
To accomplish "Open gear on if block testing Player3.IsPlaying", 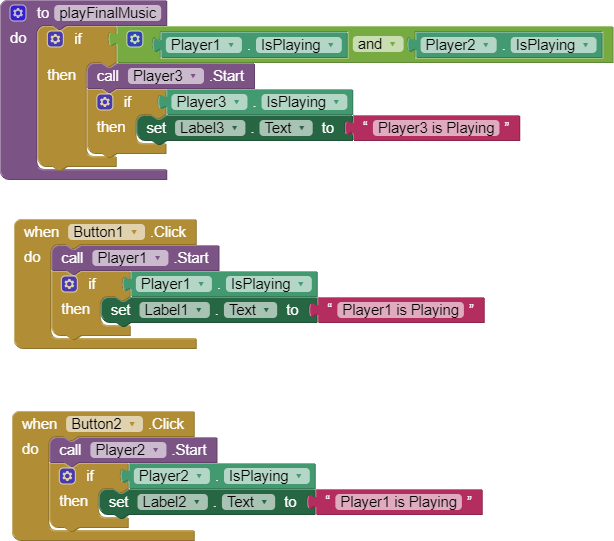I will (x=104, y=102).
